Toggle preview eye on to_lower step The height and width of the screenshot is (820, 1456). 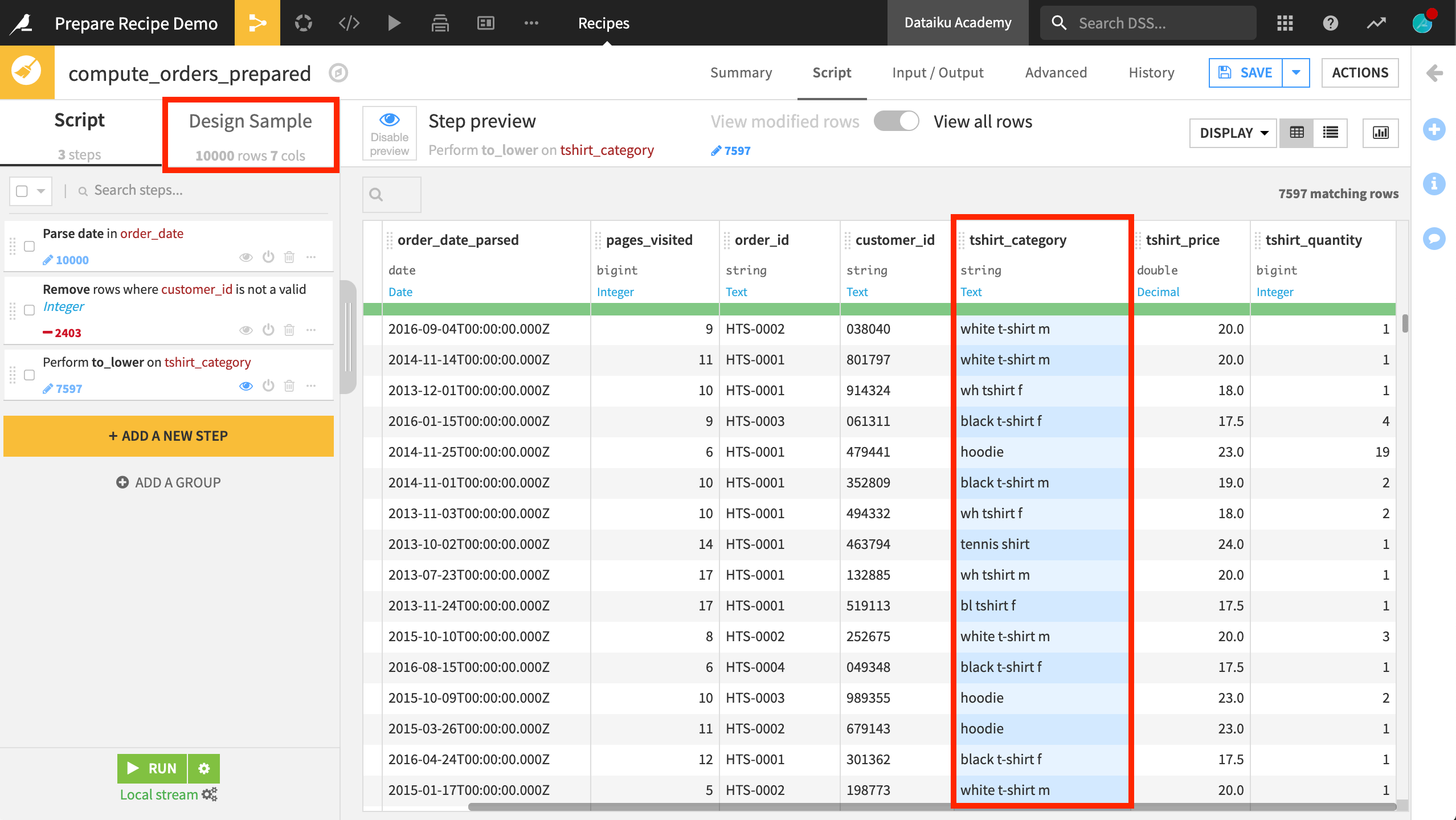coord(246,386)
